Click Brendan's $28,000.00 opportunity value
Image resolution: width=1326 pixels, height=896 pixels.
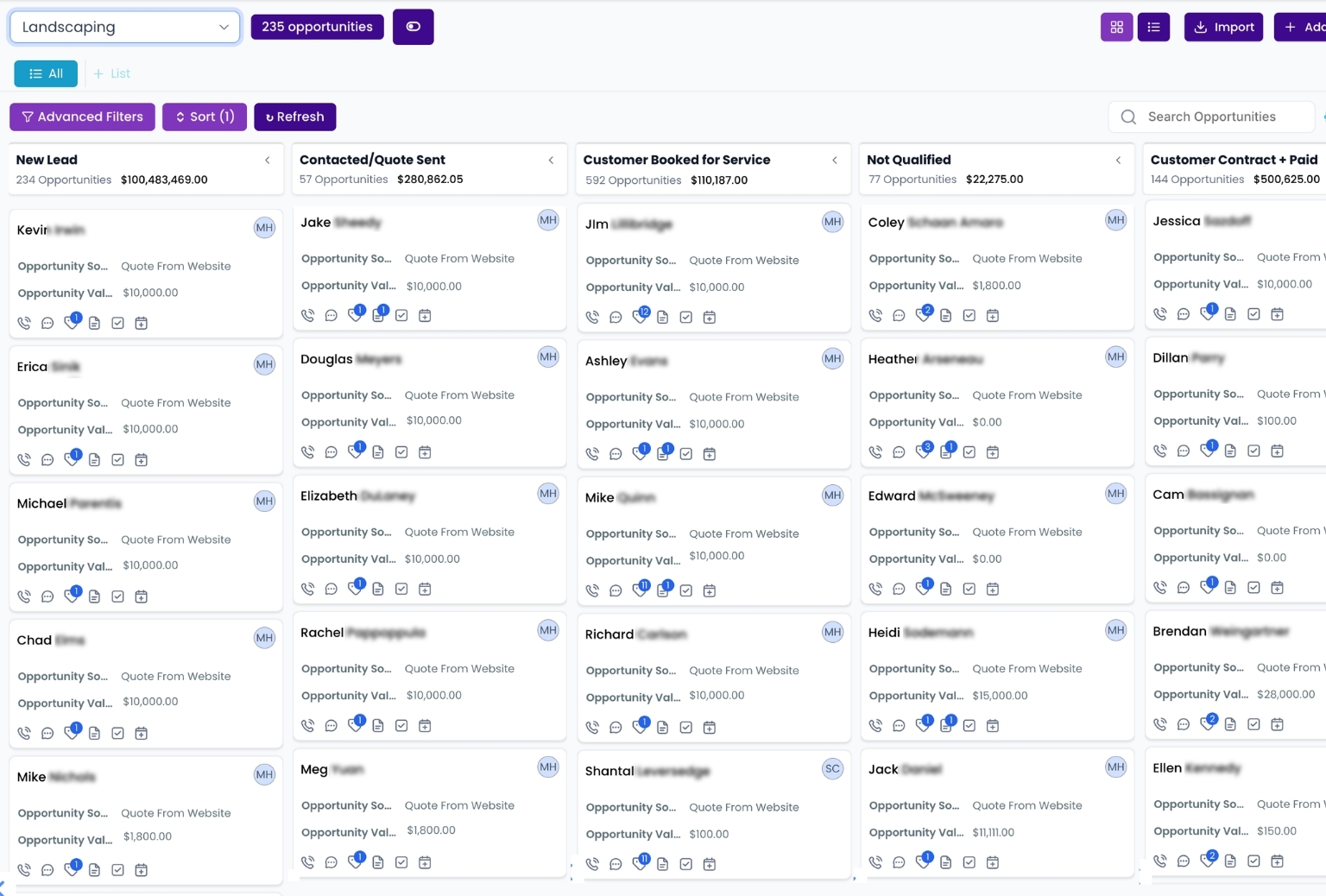(1286, 694)
